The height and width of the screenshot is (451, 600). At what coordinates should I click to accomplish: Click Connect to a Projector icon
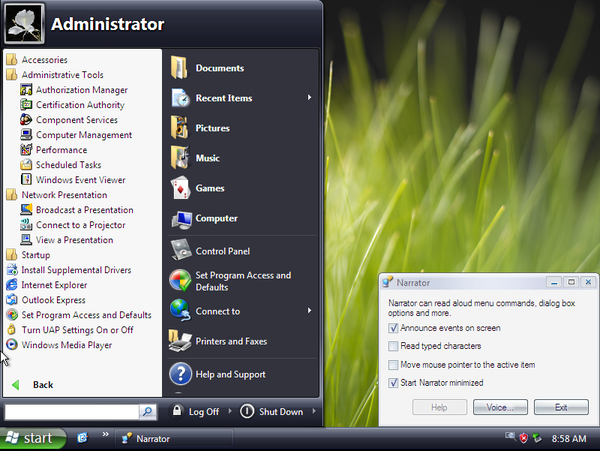pos(26,225)
